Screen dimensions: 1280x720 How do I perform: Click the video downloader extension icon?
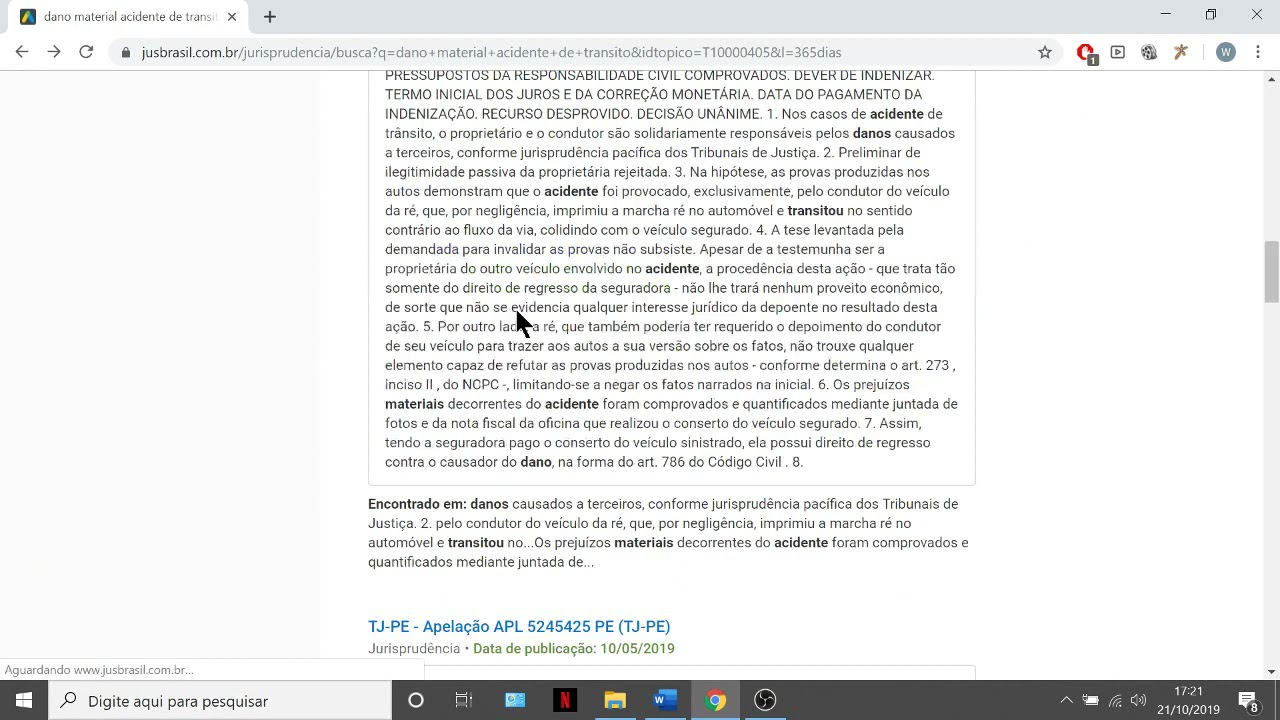click(1118, 52)
